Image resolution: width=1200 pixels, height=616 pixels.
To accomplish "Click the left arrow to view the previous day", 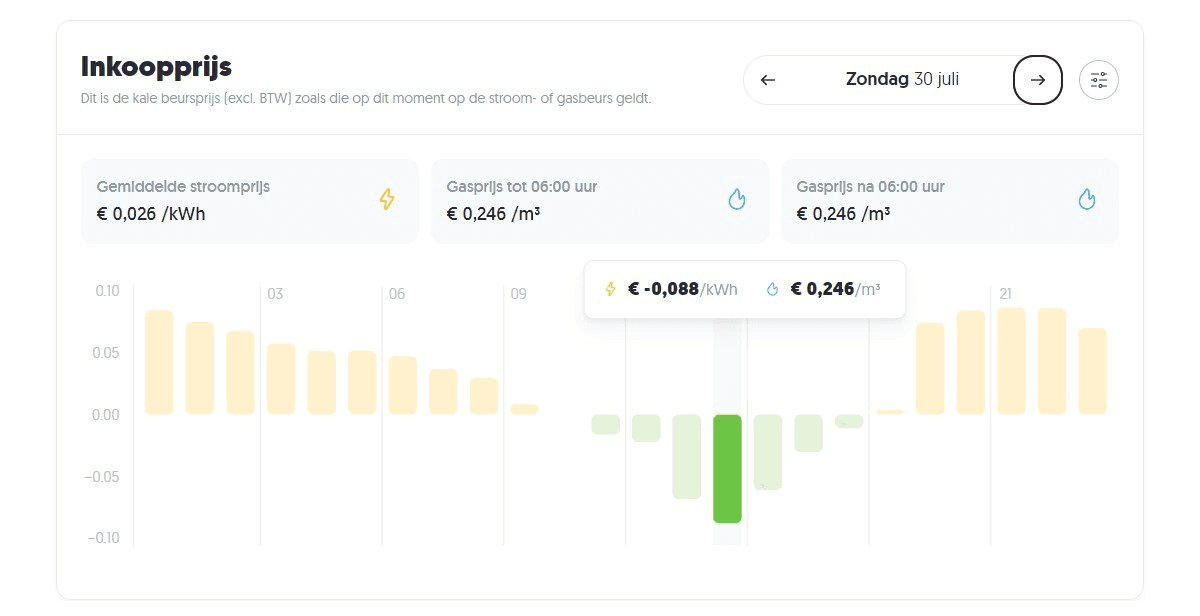I will point(767,79).
